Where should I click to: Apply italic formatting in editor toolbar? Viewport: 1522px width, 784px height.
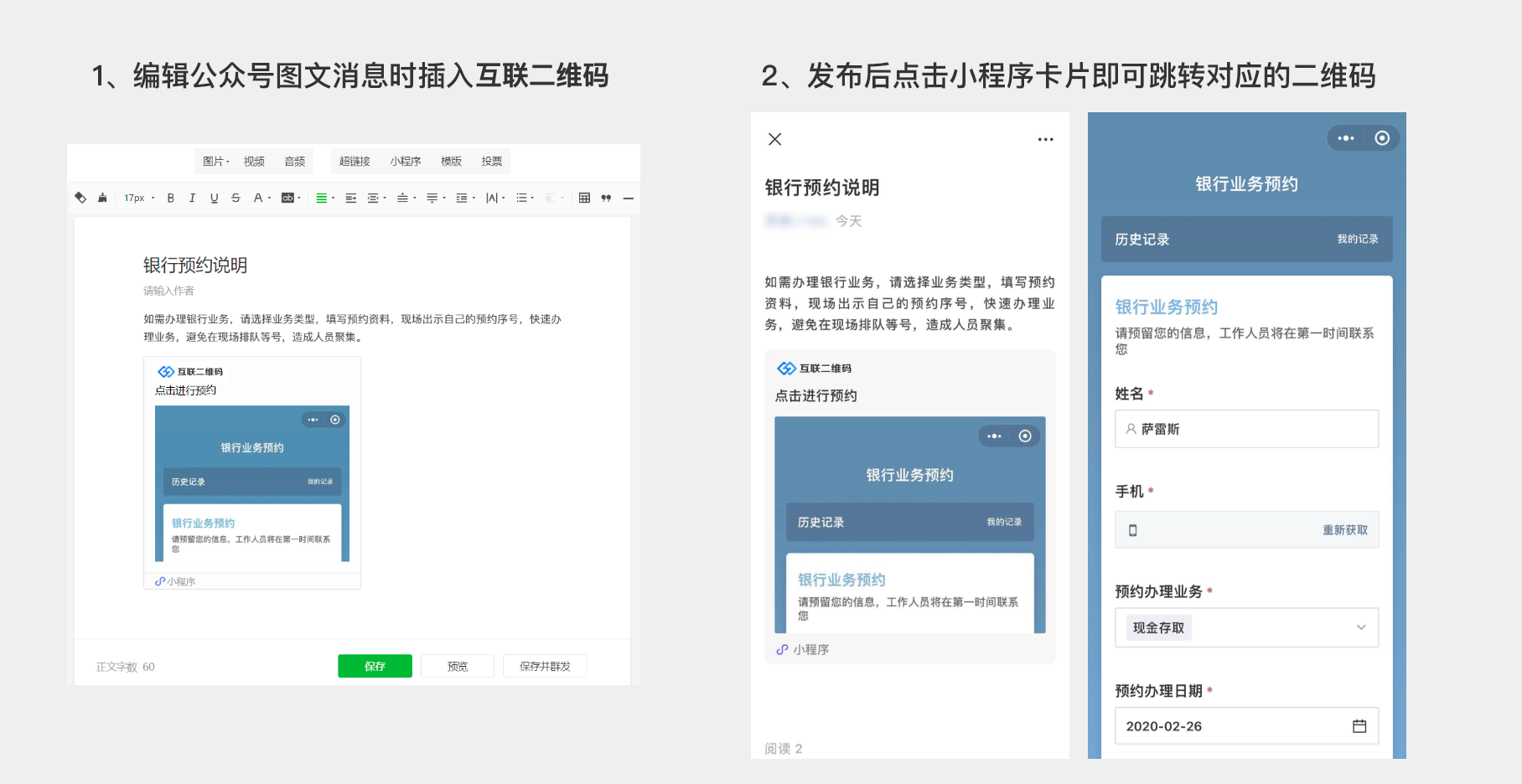192,199
